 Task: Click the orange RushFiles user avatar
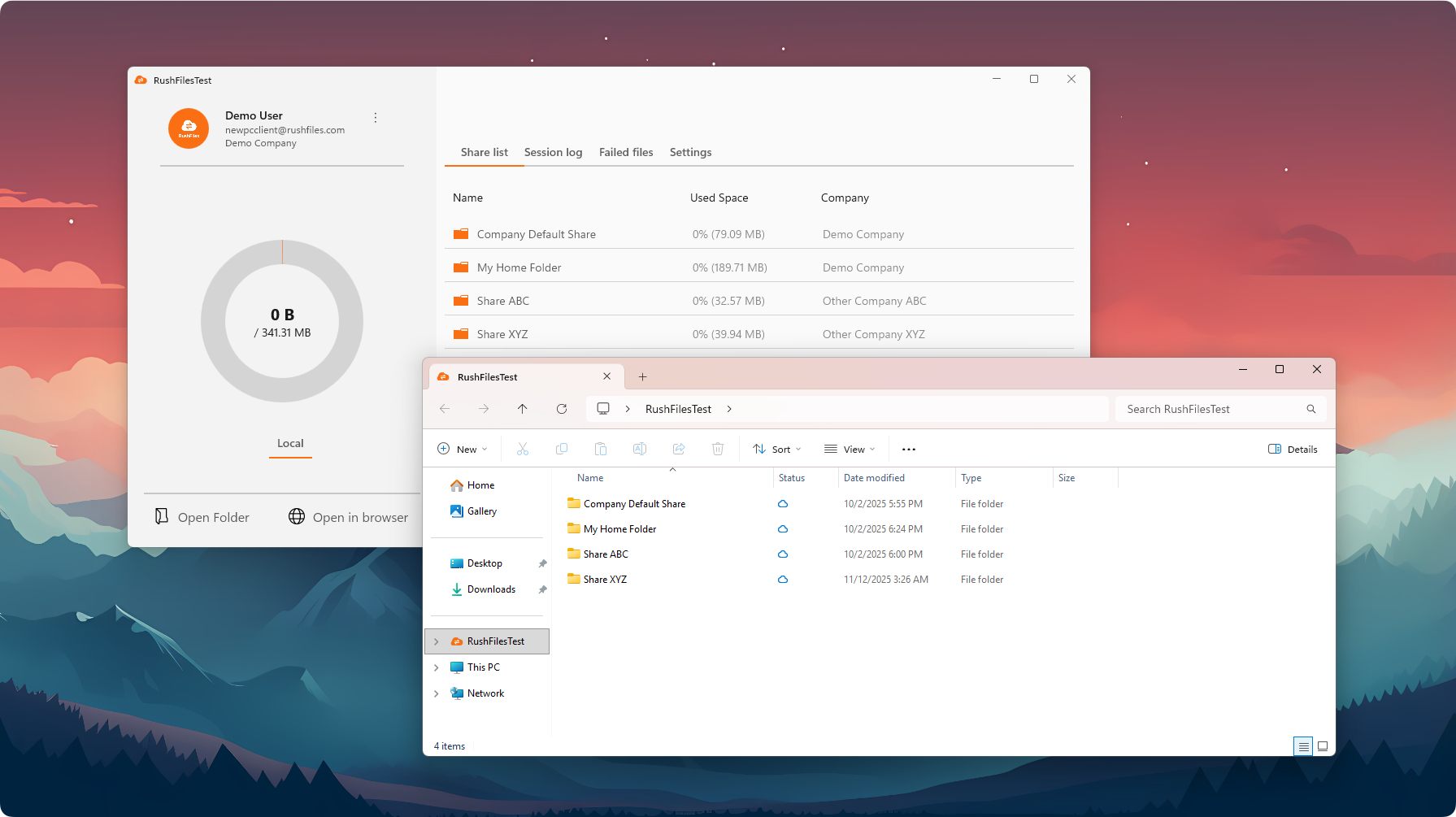coord(189,128)
